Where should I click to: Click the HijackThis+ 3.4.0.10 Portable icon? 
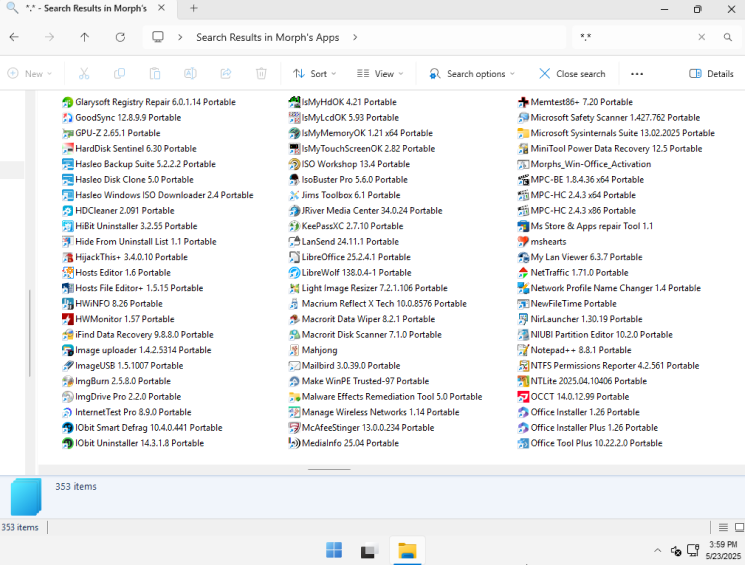[x=67, y=257]
